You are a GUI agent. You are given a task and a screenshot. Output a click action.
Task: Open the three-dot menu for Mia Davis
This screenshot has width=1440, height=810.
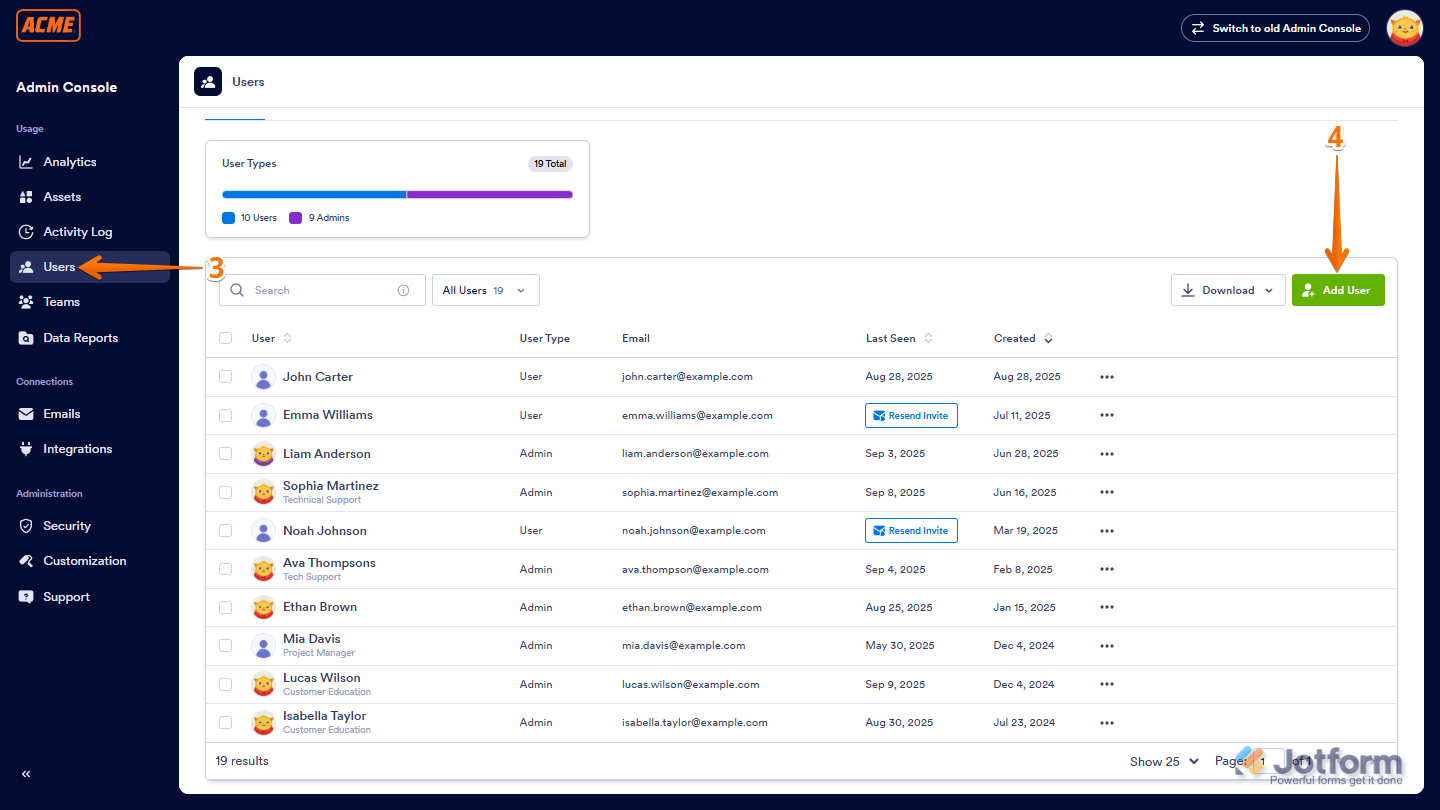point(1106,646)
